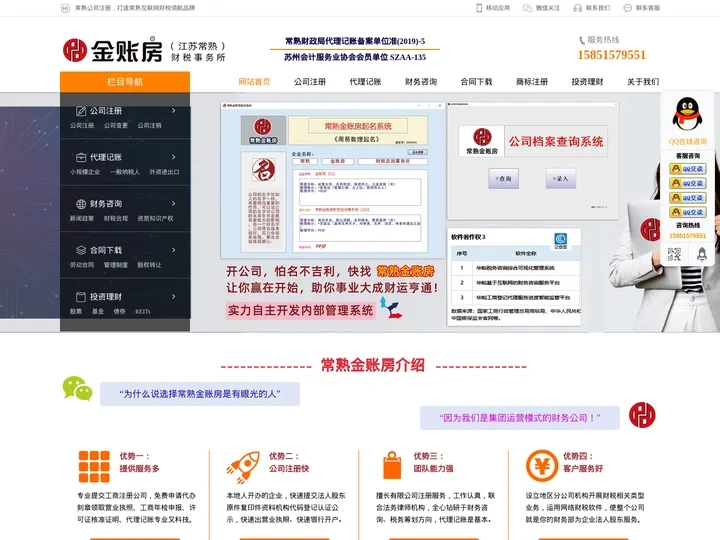Image resolution: width=720 pixels, height=540 pixels.
Task: Show the QR code icon in floating panel
Action: (674, 254)
